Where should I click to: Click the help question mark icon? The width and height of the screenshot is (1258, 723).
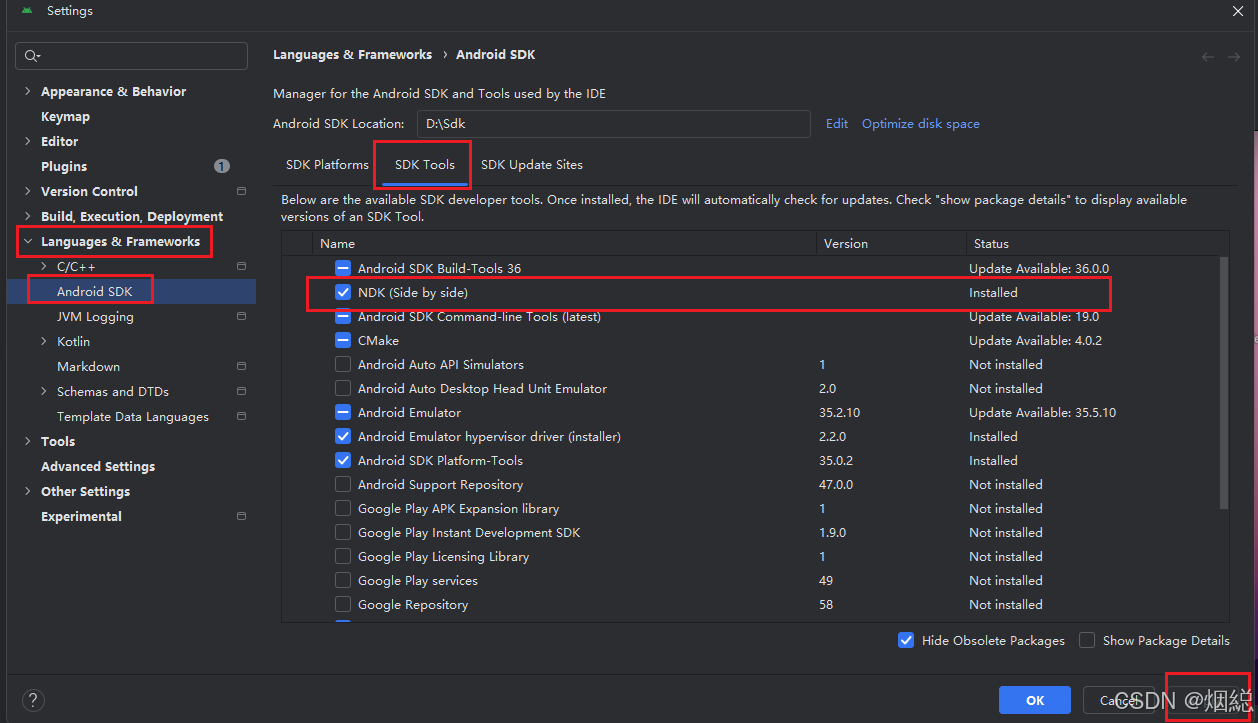33,700
